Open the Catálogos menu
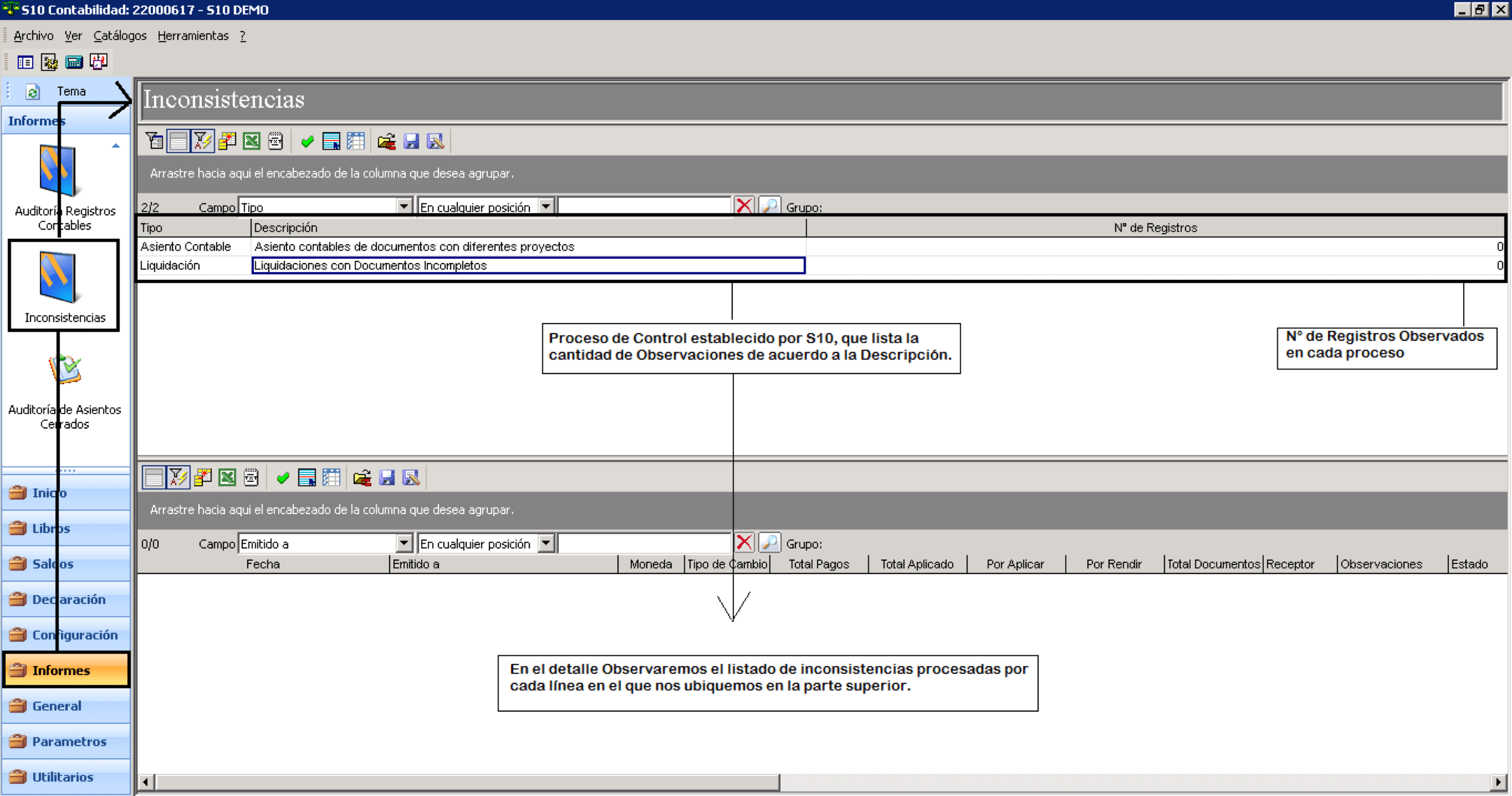The width and height of the screenshot is (1512, 796). 120,36
